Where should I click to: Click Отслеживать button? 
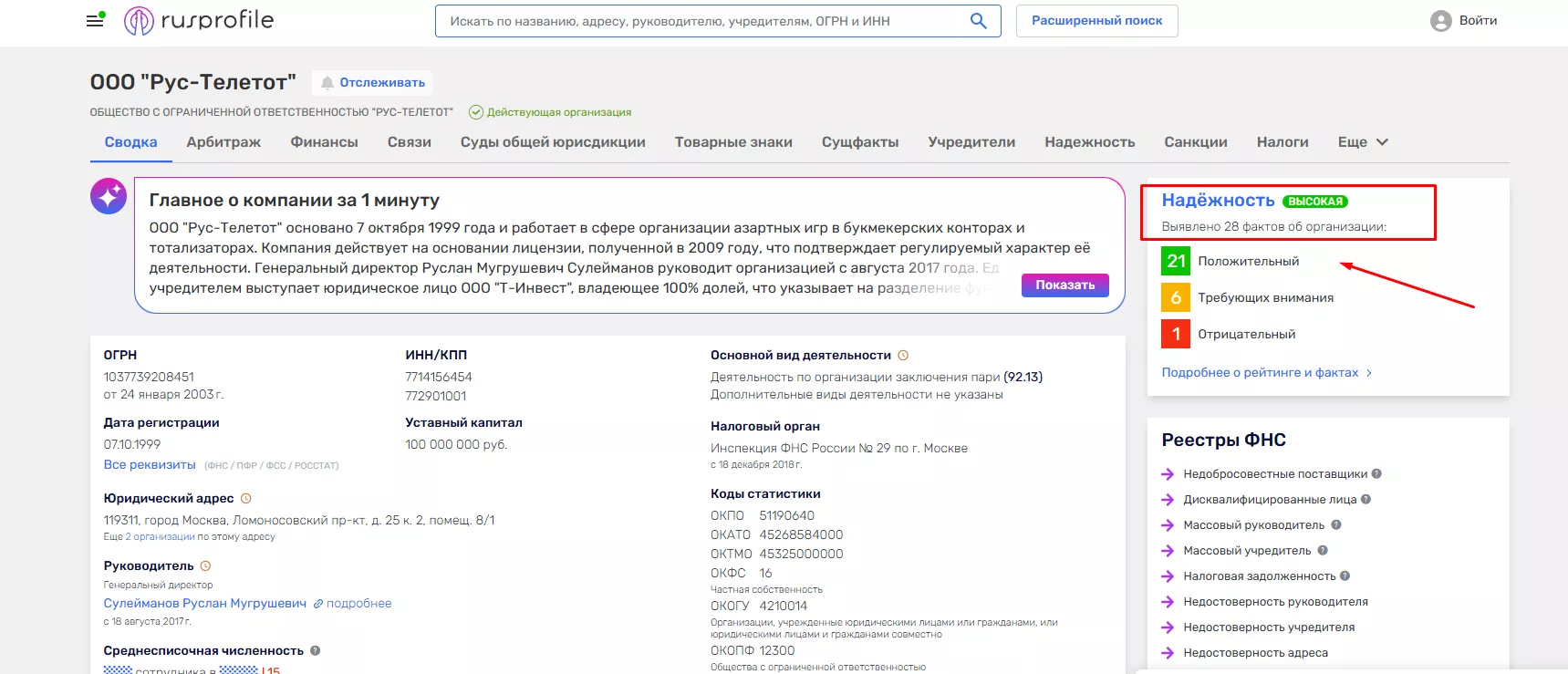[372, 83]
